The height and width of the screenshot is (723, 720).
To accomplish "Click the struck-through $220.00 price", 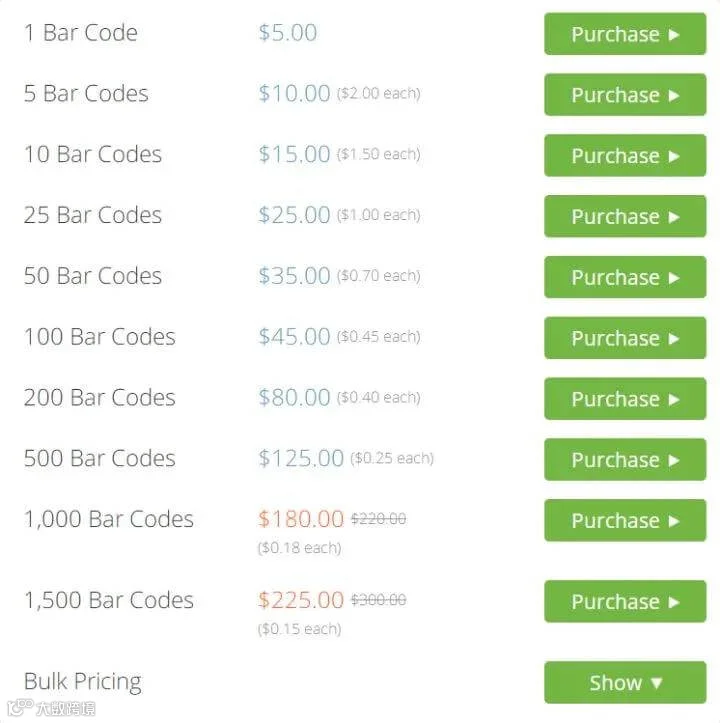I will [378, 519].
